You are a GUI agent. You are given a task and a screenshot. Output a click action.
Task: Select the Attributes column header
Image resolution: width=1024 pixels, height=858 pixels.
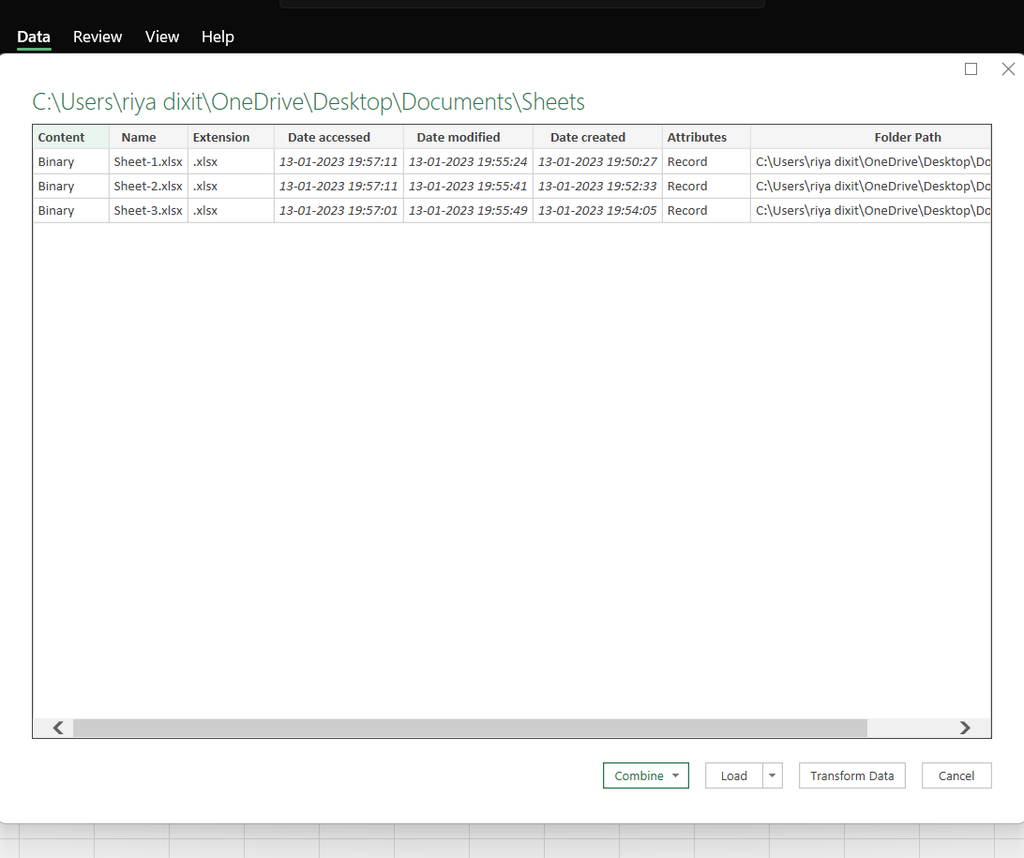coord(706,137)
